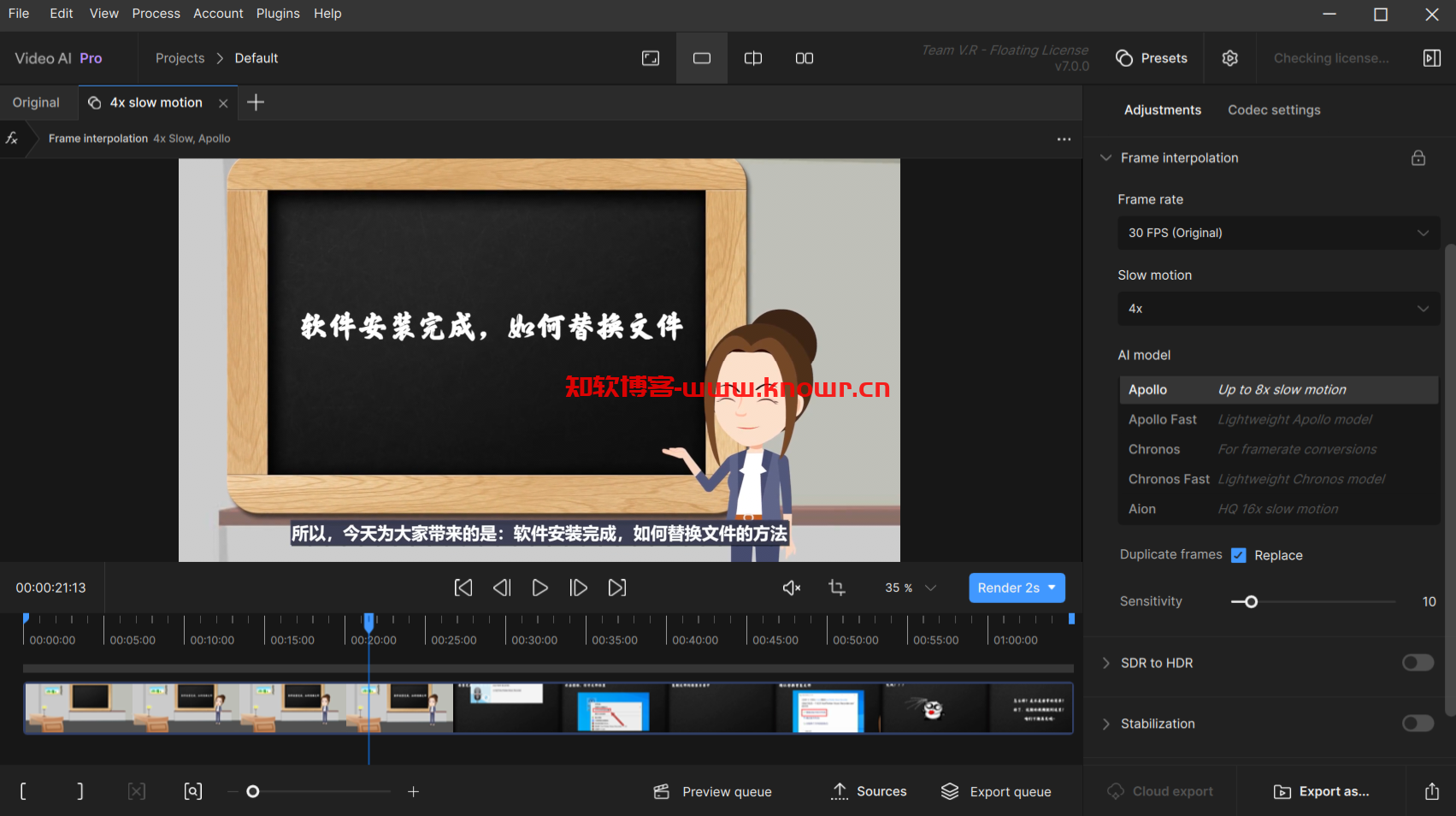Click timeline playhead marker

tap(368, 622)
